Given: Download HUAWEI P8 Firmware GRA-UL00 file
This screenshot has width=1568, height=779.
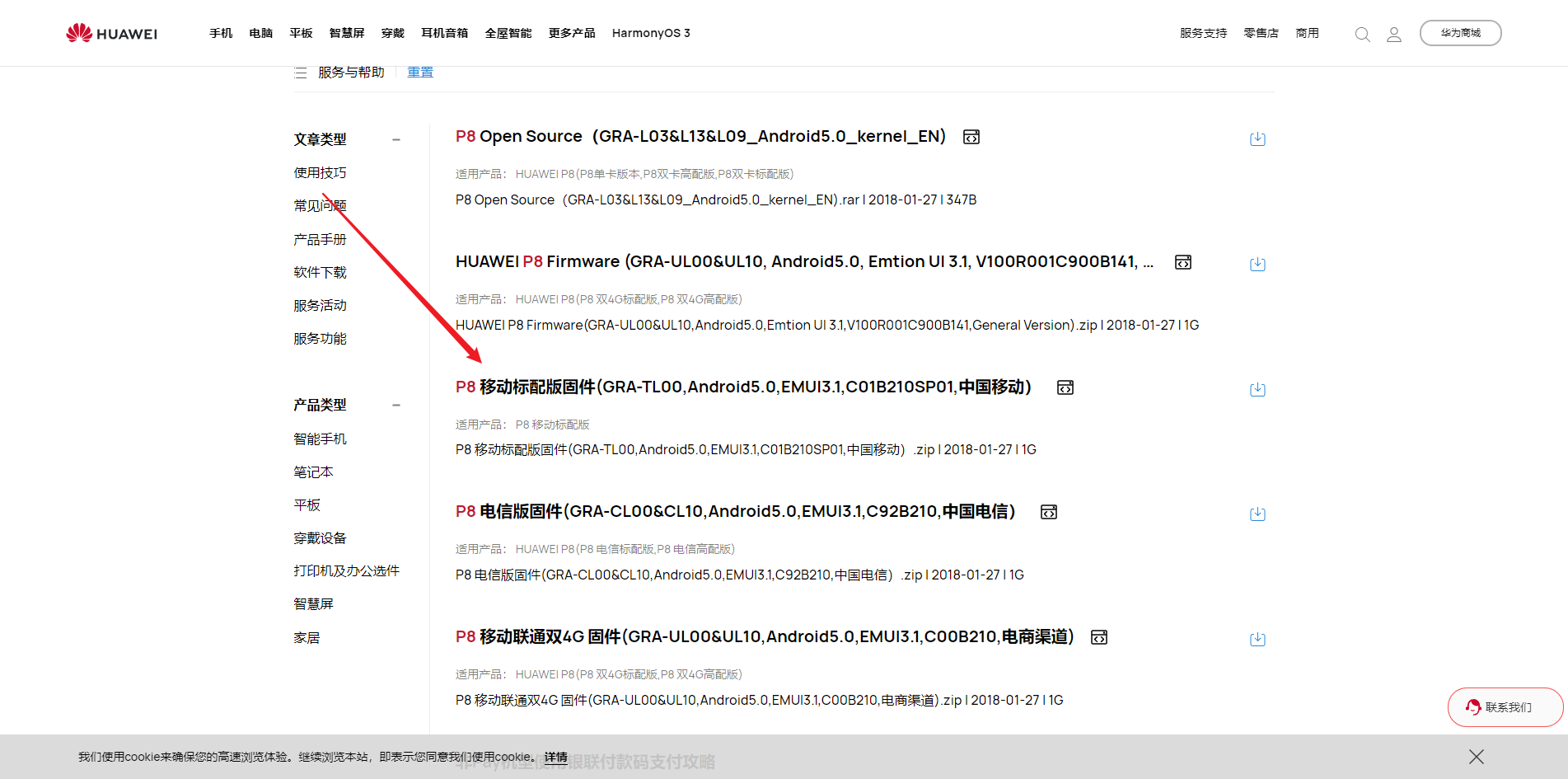Looking at the screenshot, I should [1257, 264].
